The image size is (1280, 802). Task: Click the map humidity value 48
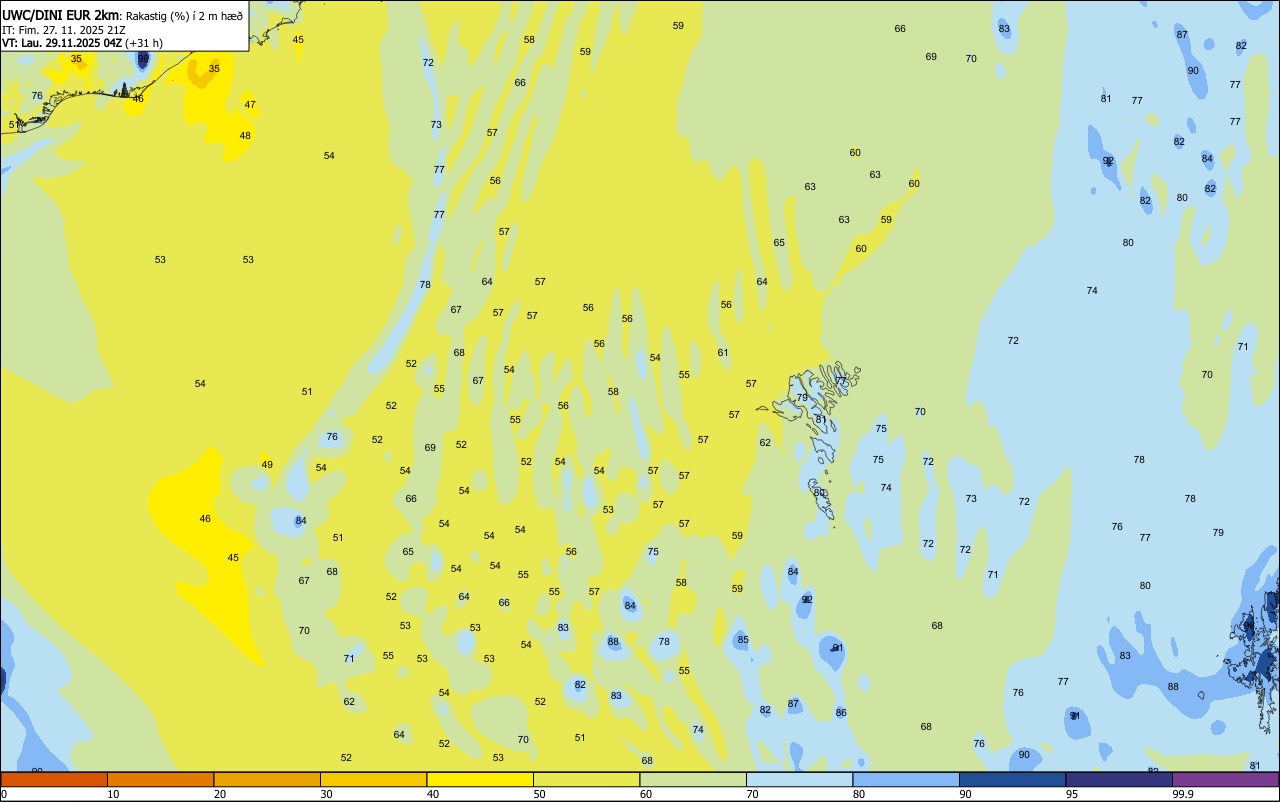tap(245, 136)
